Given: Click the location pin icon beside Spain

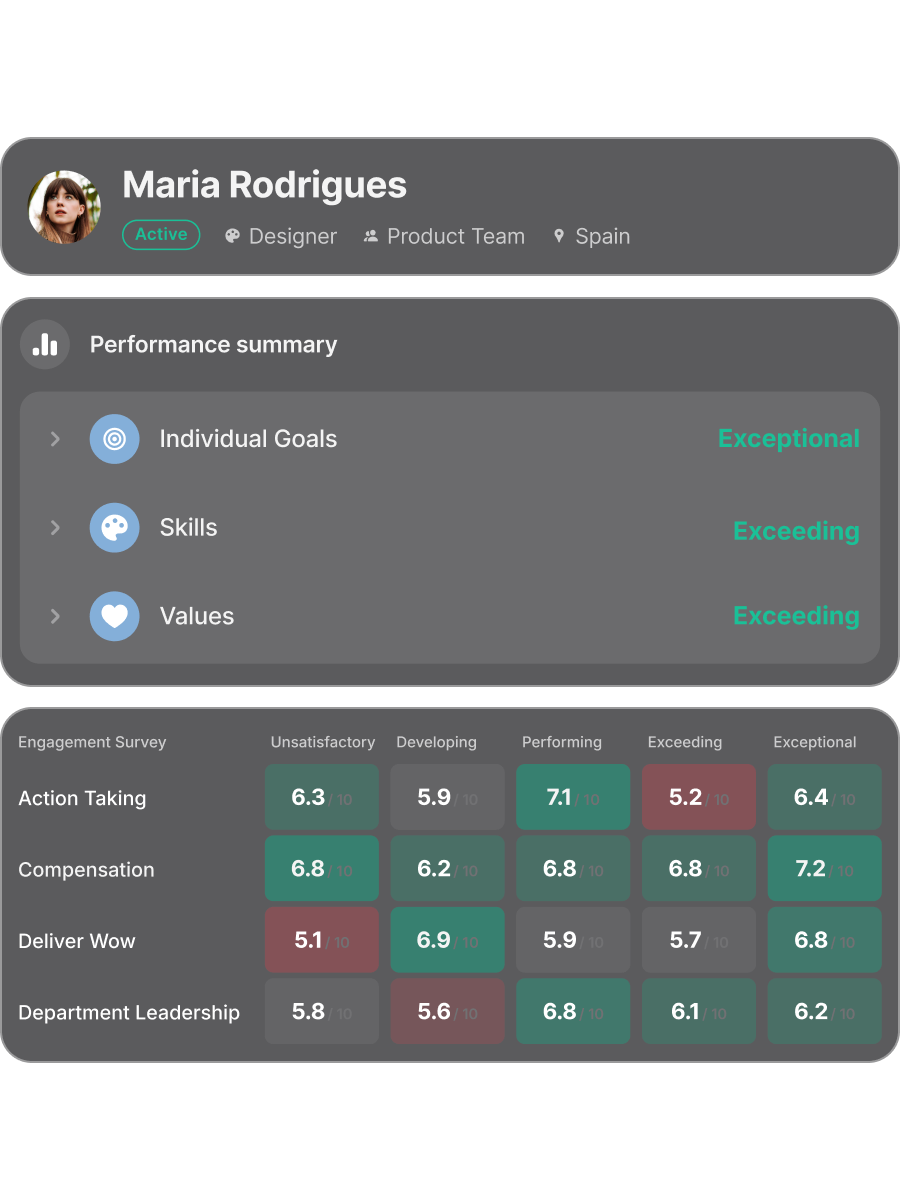Looking at the screenshot, I should (559, 236).
